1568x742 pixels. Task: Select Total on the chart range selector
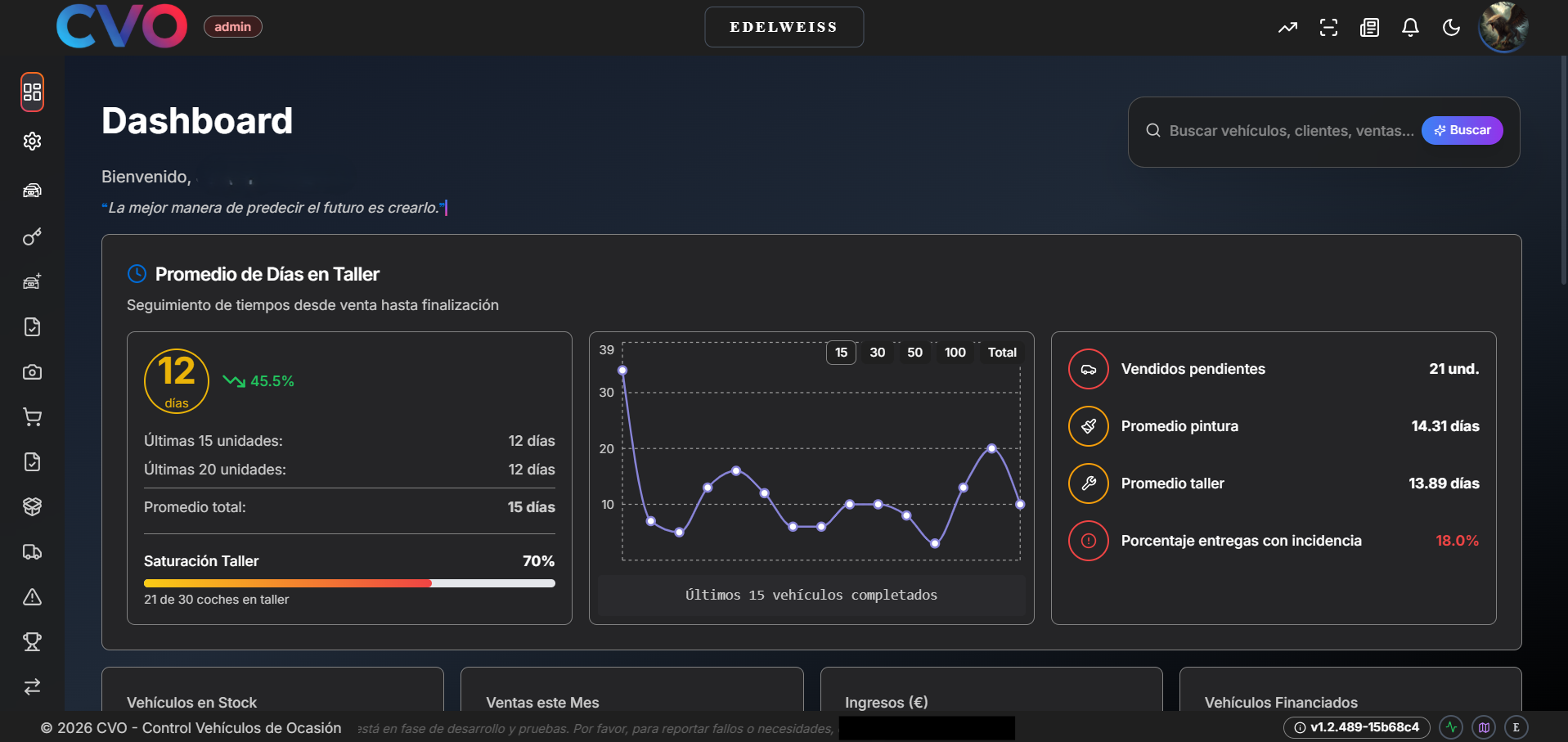[1001, 352]
